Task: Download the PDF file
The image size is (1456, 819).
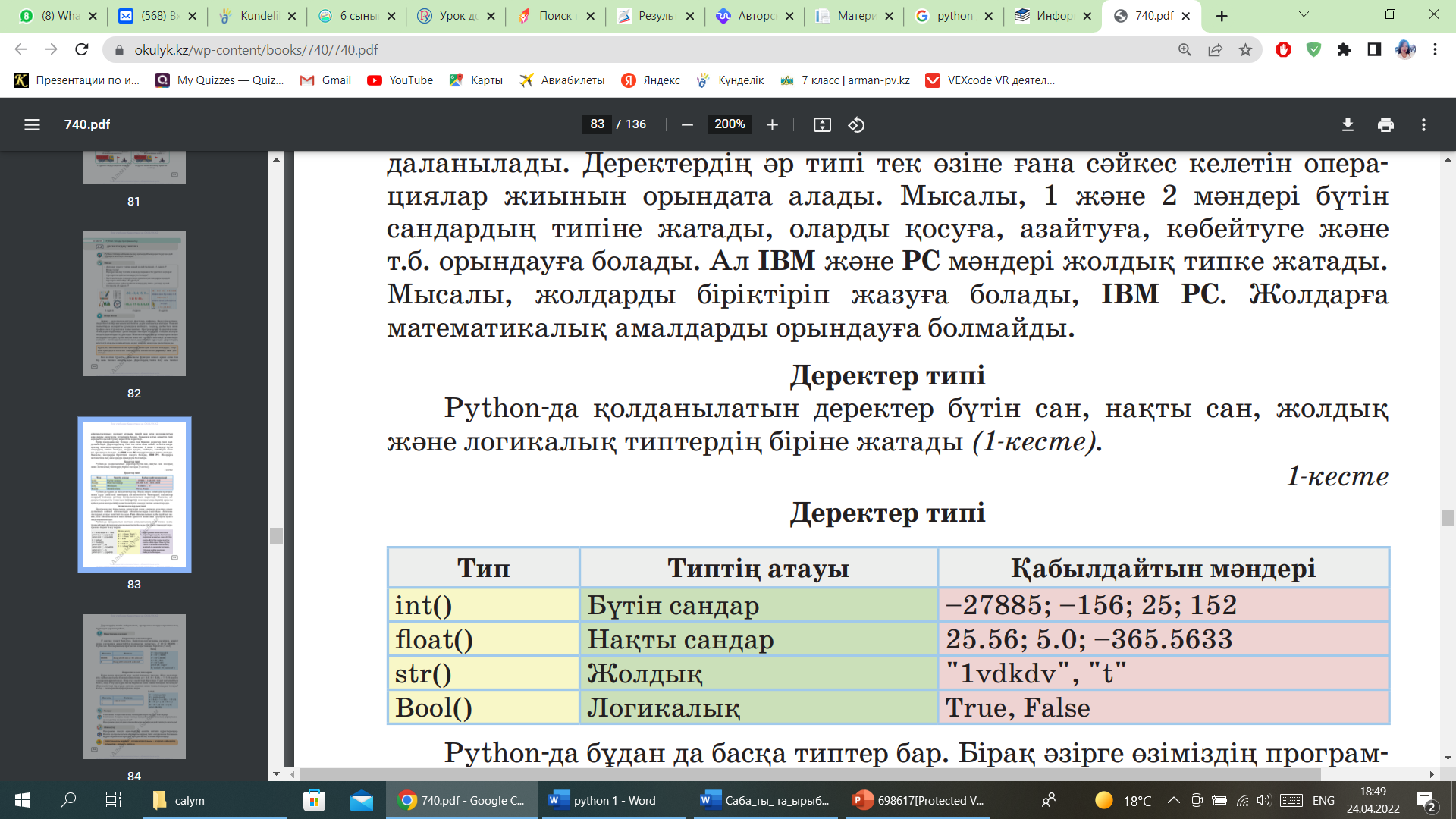Action: point(1348,124)
